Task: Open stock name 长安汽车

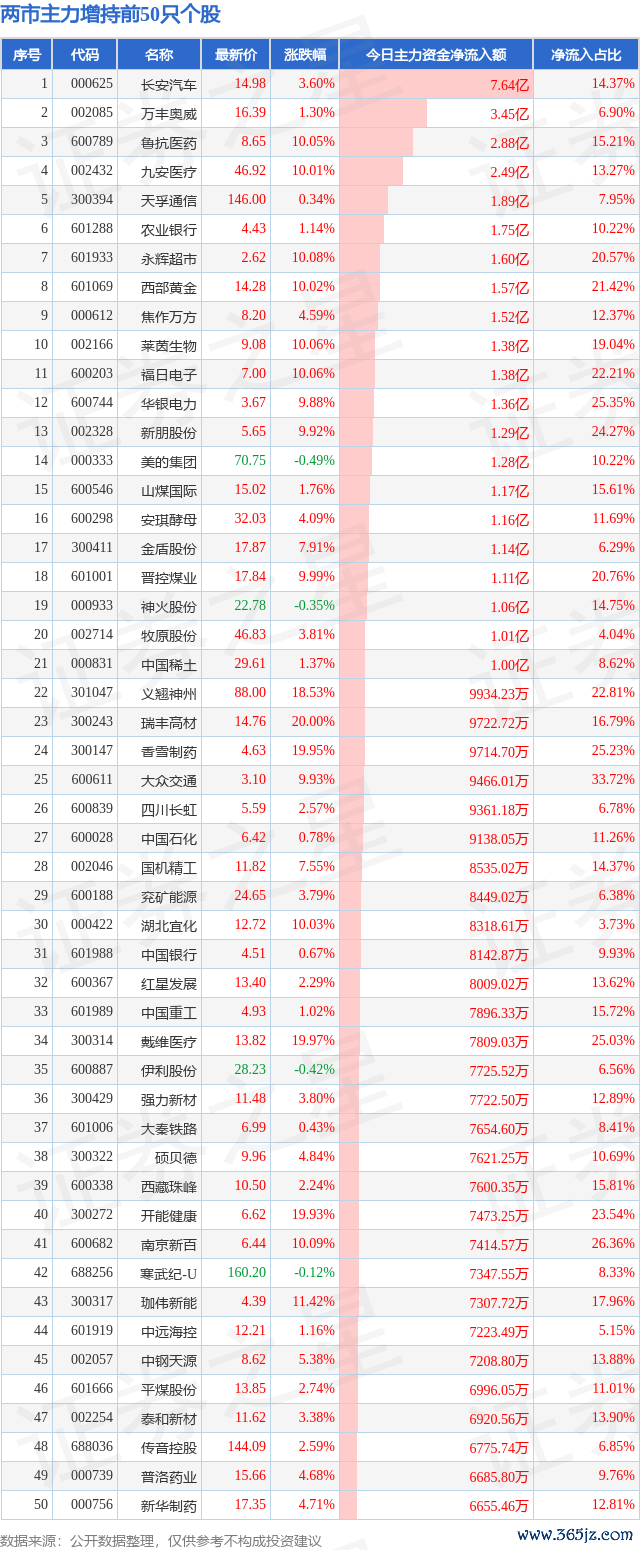Action: click(169, 84)
